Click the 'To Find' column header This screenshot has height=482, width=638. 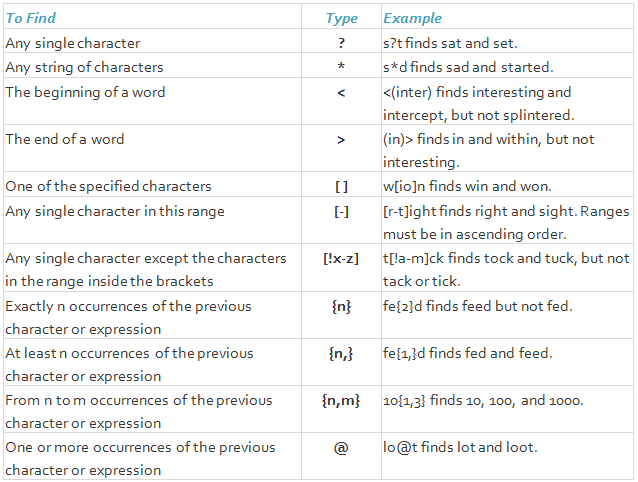point(31,18)
